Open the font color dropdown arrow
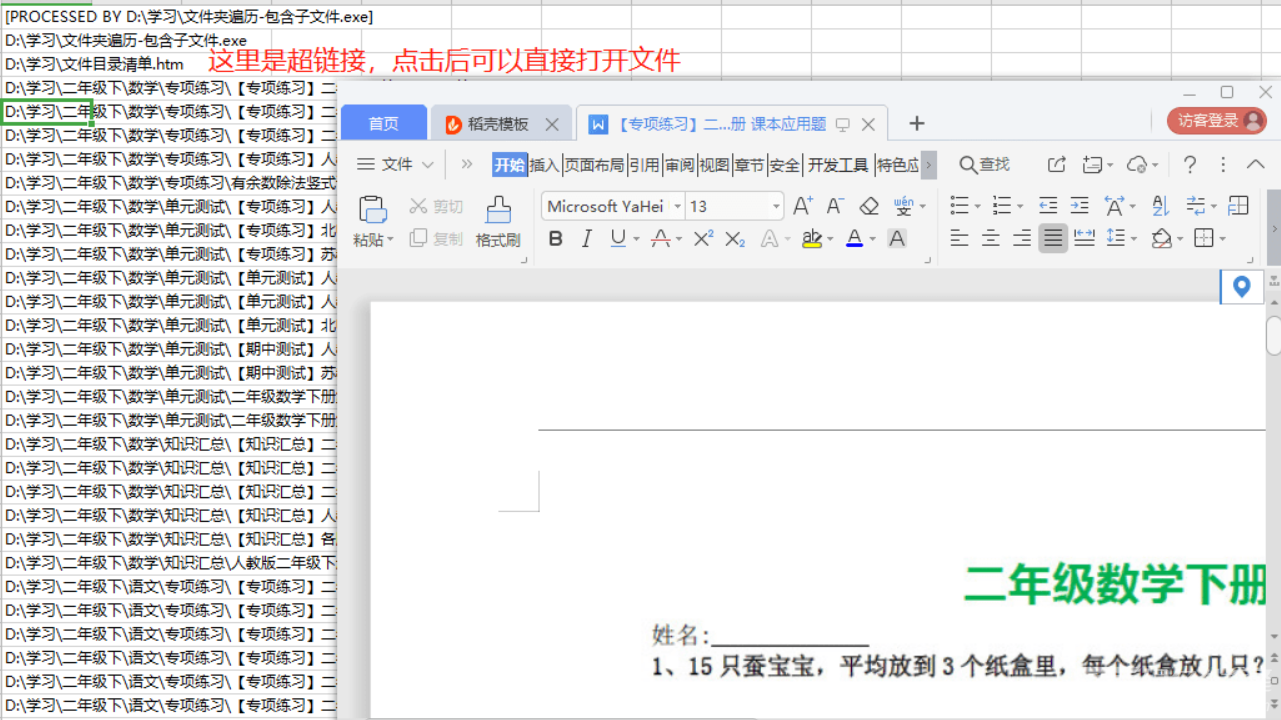 coord(873,239)
